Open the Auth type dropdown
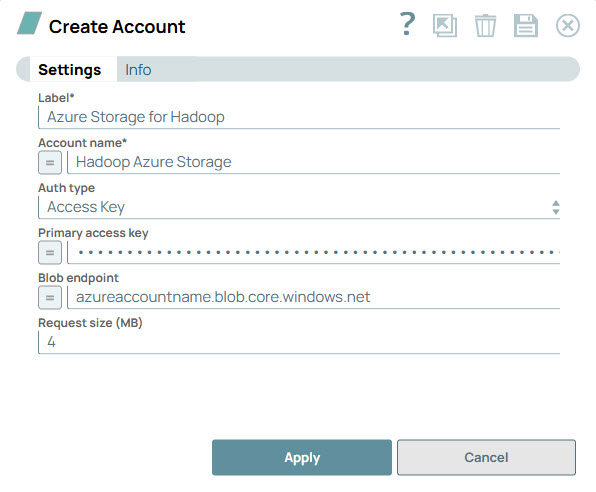This screenshot has height=492, width=596. (299, 207)
